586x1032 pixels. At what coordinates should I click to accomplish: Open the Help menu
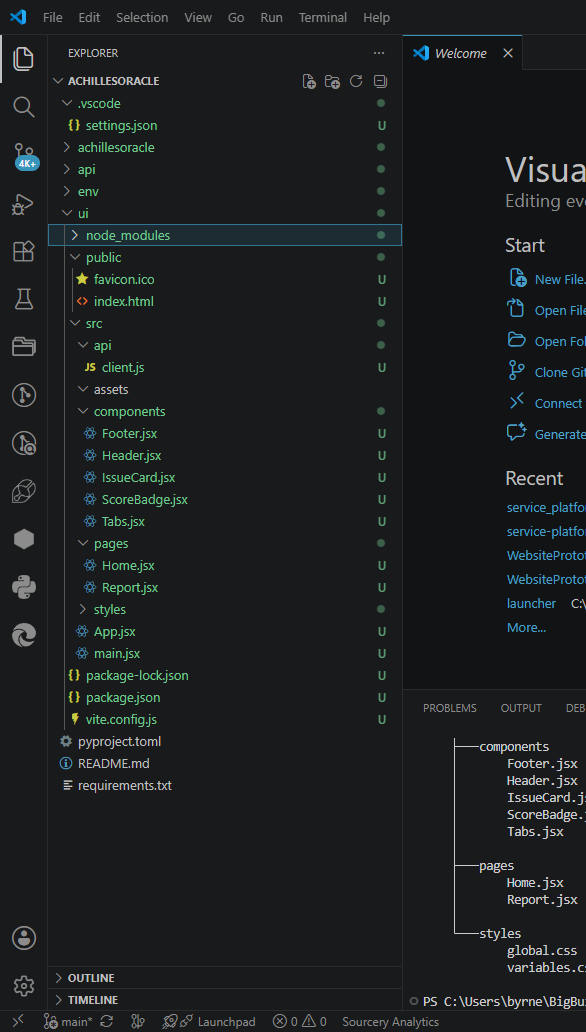click(x=377, y=18)
